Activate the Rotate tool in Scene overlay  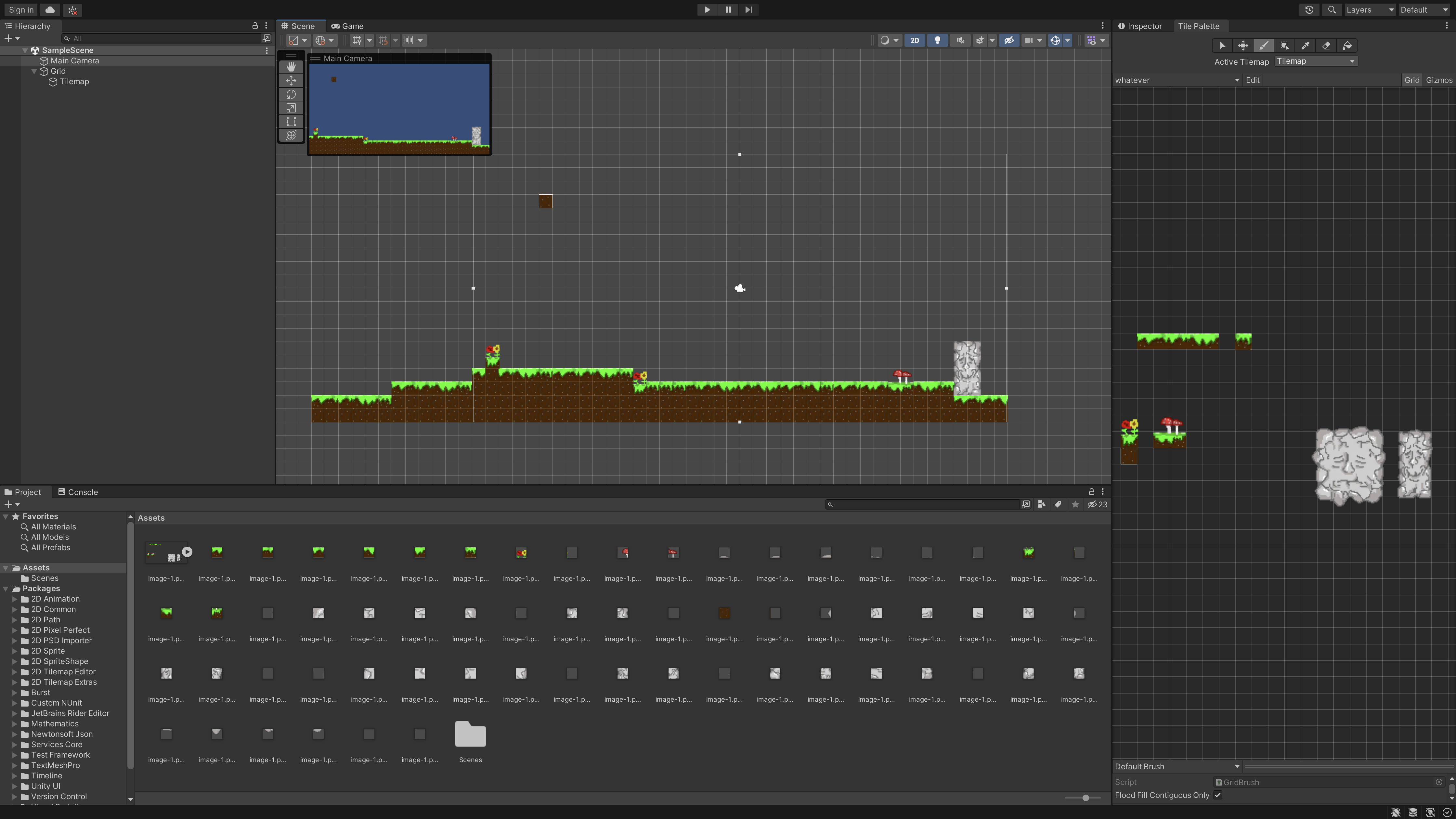click(291, 94)
